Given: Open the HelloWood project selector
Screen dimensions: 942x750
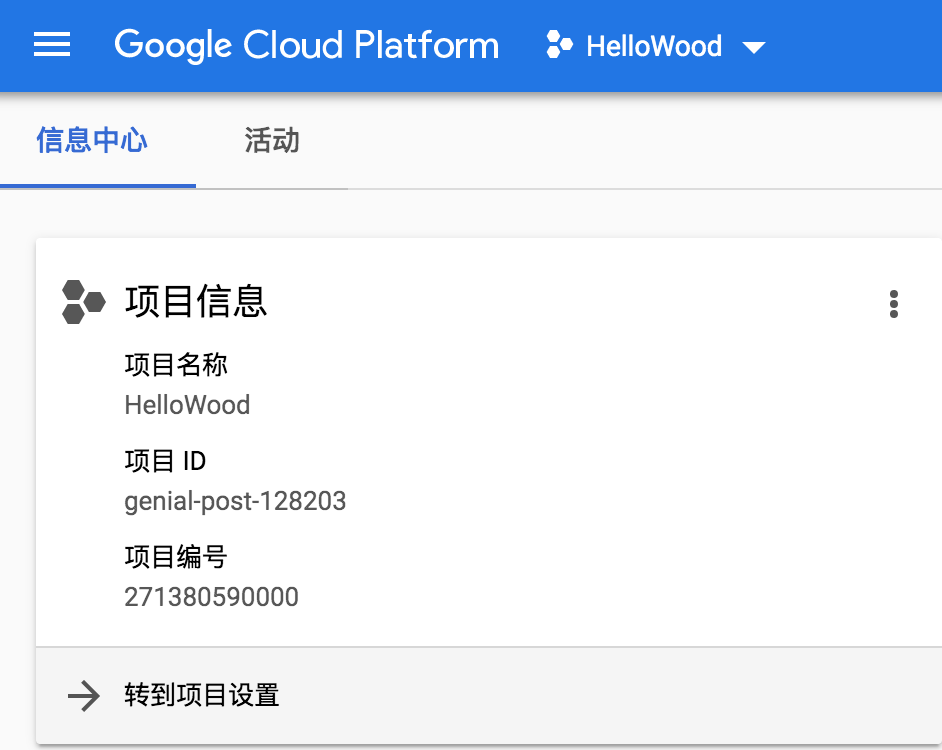Looking at the screenshot, I should (655, 46).
